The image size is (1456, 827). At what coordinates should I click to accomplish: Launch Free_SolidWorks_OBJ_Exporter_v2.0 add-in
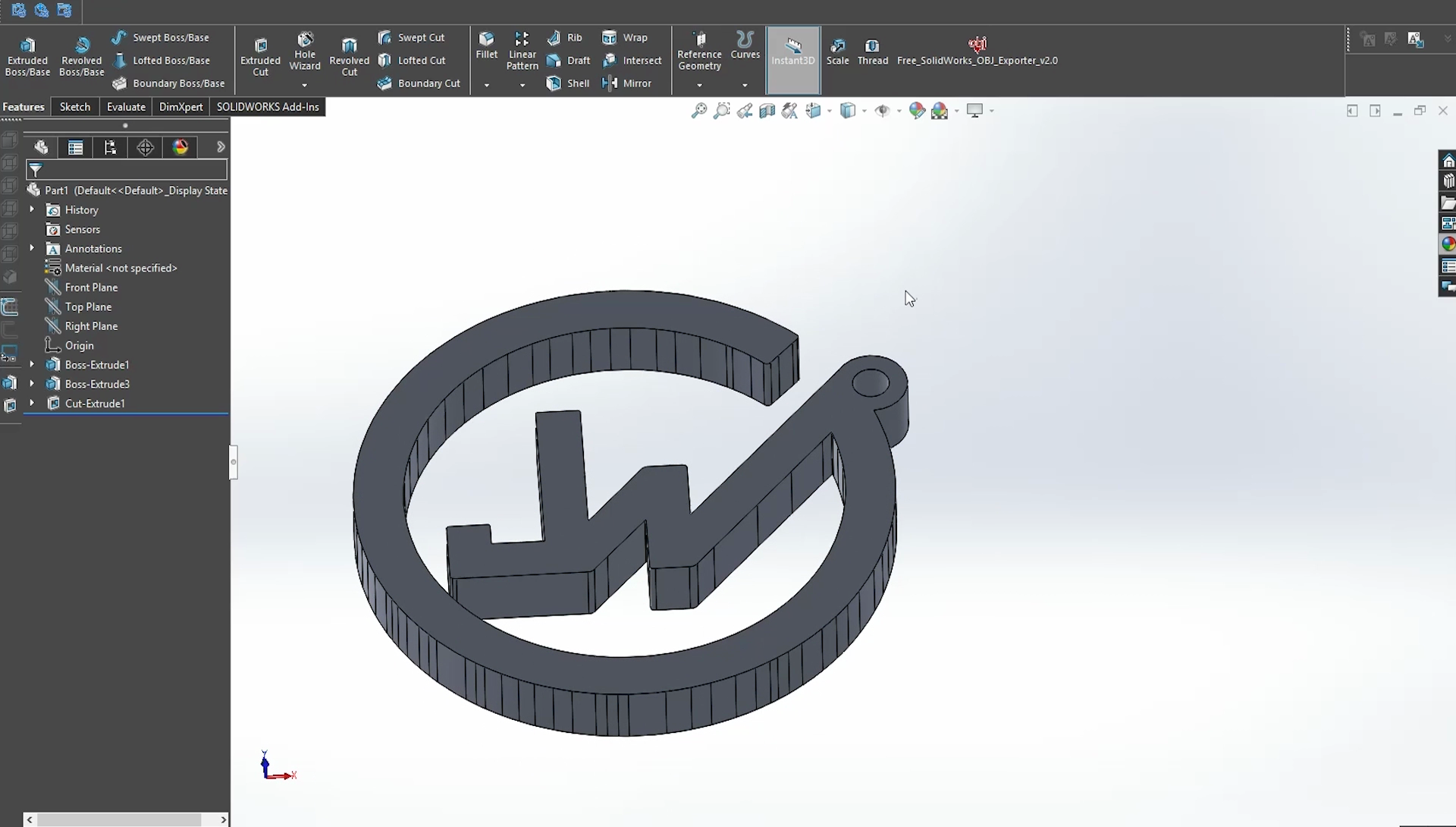click(x=977, y=52)
